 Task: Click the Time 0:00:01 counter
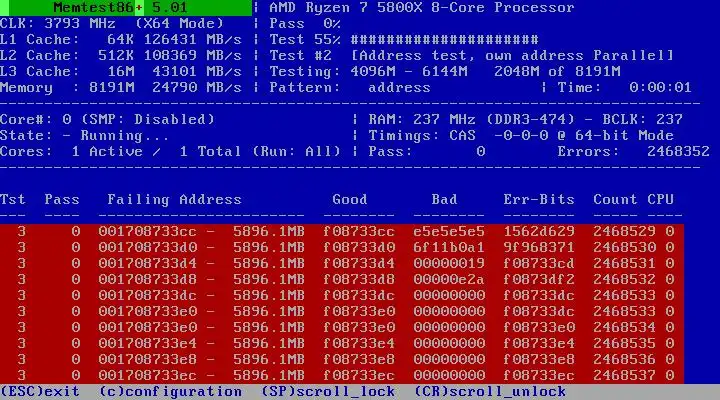click(624, 88)
